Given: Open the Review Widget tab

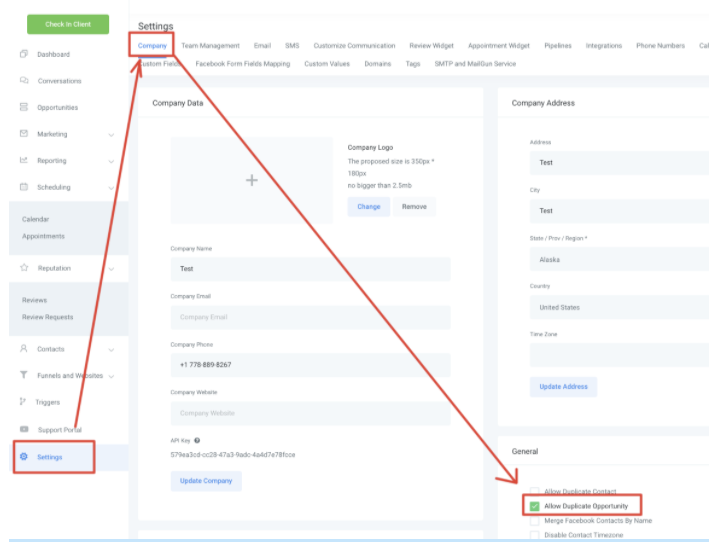Looking at the screenshot, I should (x=431, y=46).
